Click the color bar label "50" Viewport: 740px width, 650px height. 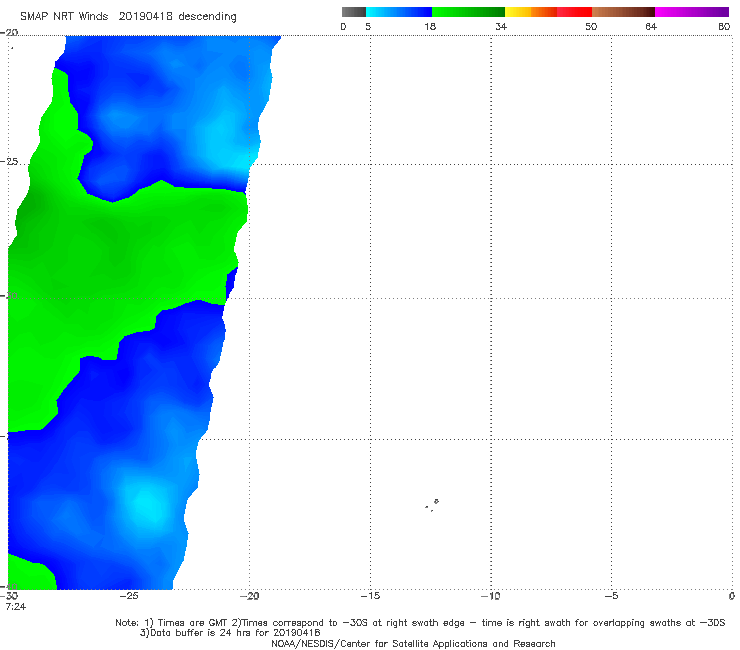[591, 27]
